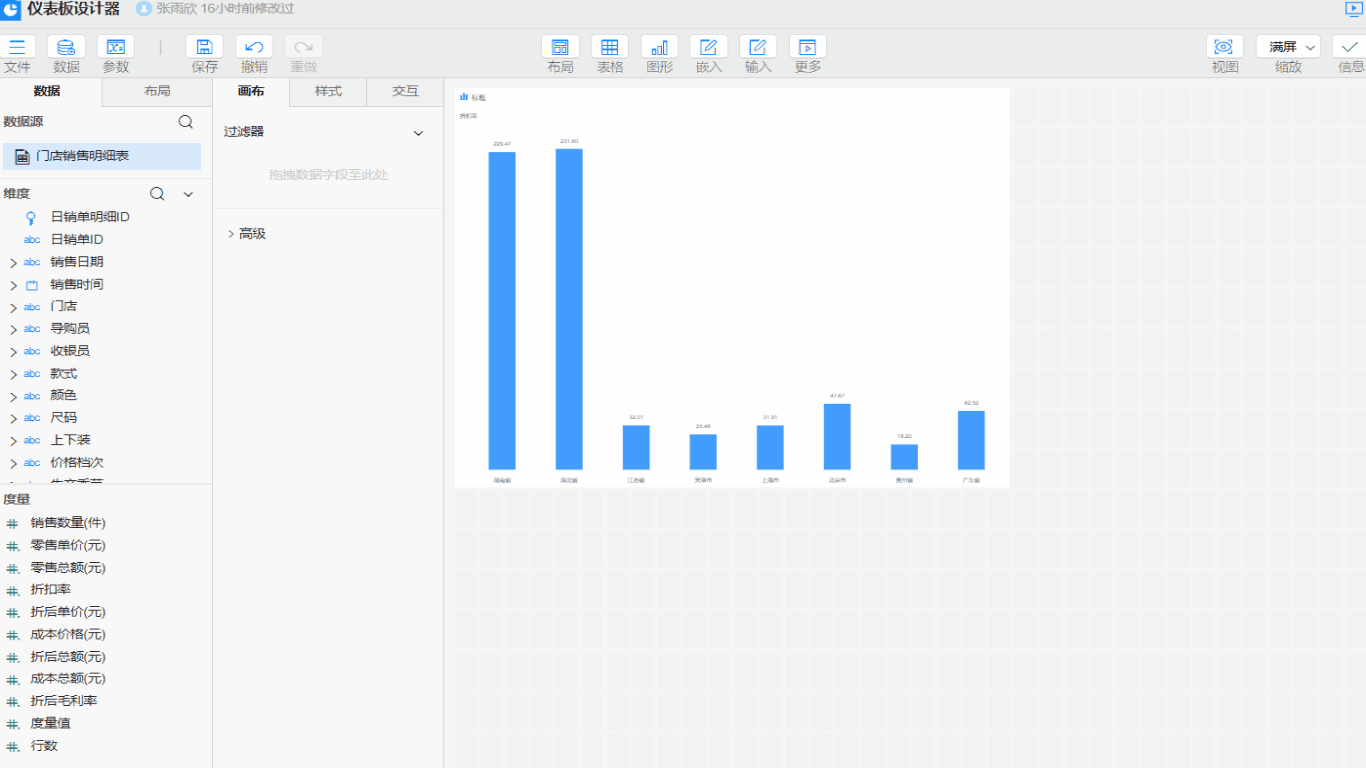Expand the 门店 dimension node
This screenshot has width=1366, height=768.
pos(13,308)
